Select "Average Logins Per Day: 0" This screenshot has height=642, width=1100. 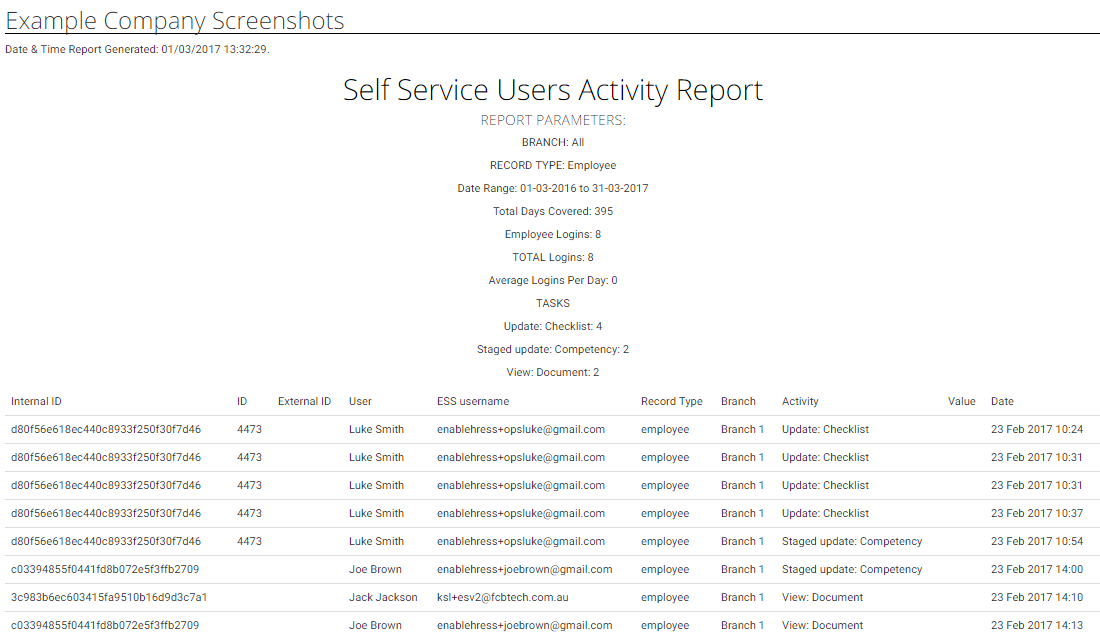[x=553, y=281]
